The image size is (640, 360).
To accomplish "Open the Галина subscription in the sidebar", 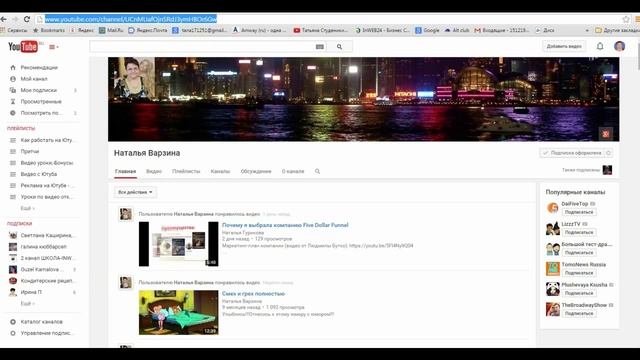I will 43,247.
